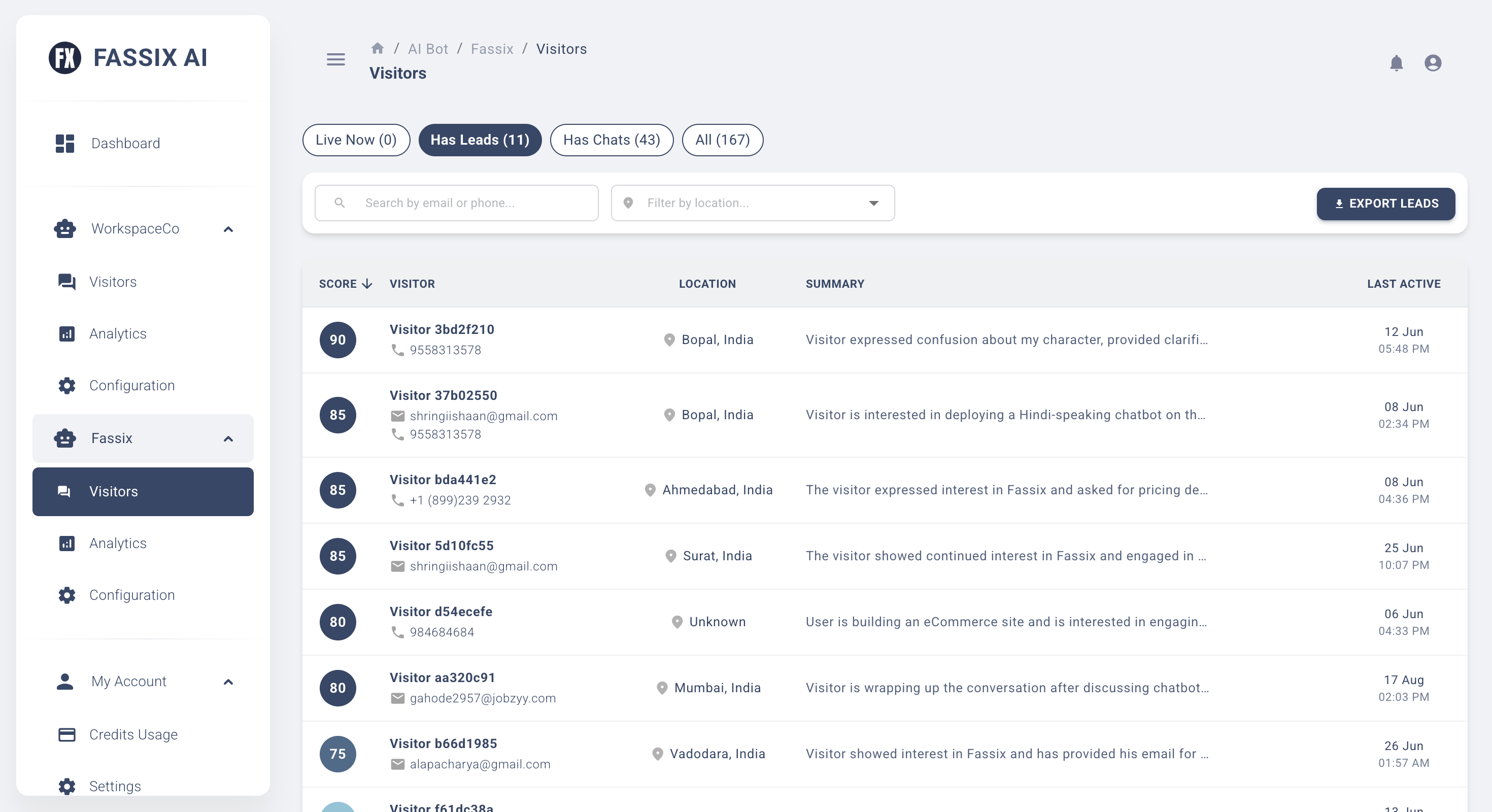This screenshot has width=1492, height=812.
Task: Collapse the Fassix section chevron
Action: (x=228, y=438)
